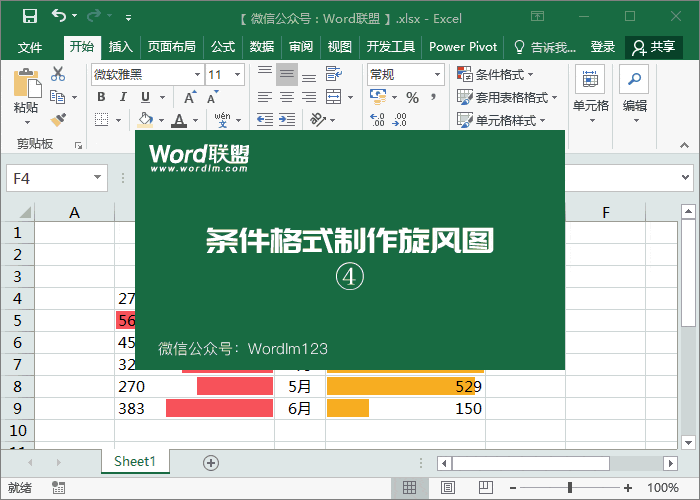Open the Name Box dropdown next to F4
Viewport: 700px width, 500px height.
coord(97,178)
